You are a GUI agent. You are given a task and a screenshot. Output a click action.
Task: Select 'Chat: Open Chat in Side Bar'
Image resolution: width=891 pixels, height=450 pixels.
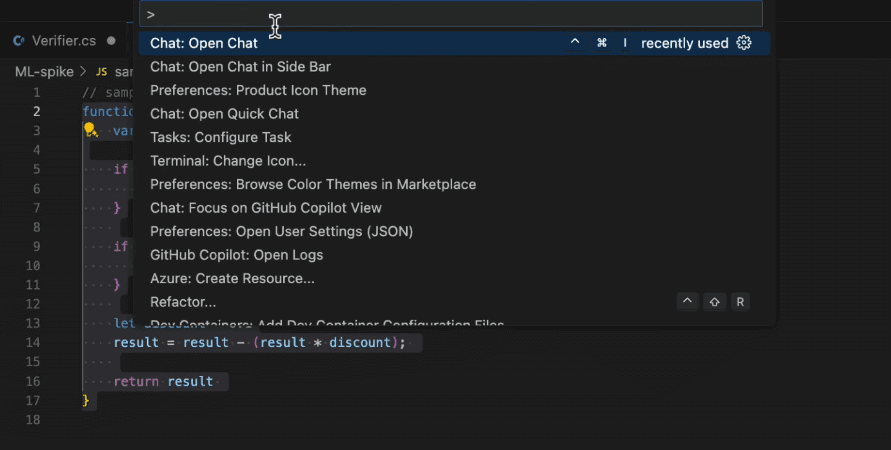pyautogui.click(x=454, y=66)
